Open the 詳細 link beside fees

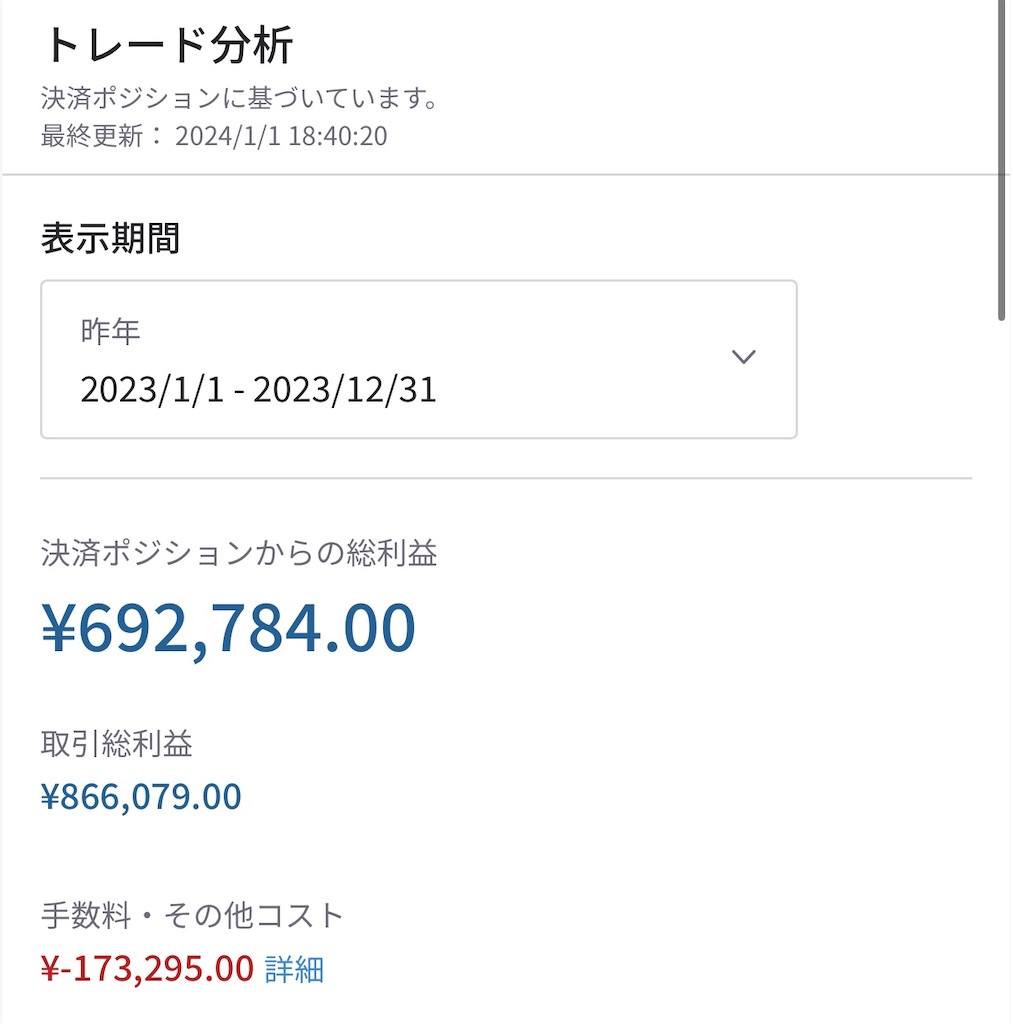click(x=294, y=969)
